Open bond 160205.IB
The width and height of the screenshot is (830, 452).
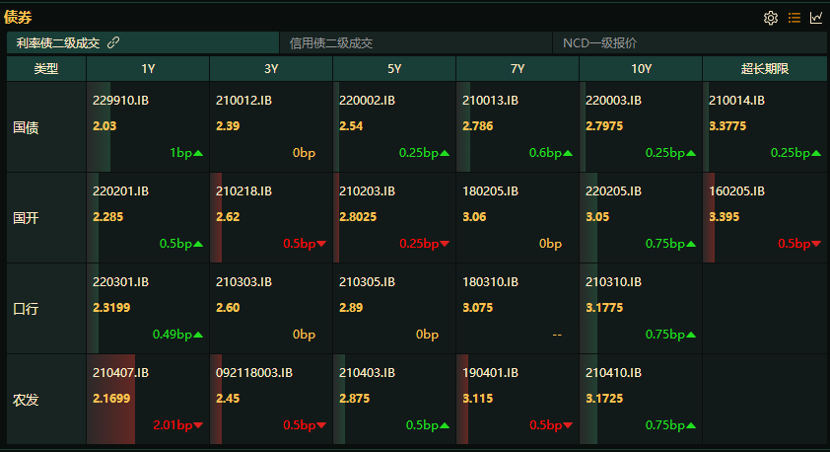coord(737,191)
